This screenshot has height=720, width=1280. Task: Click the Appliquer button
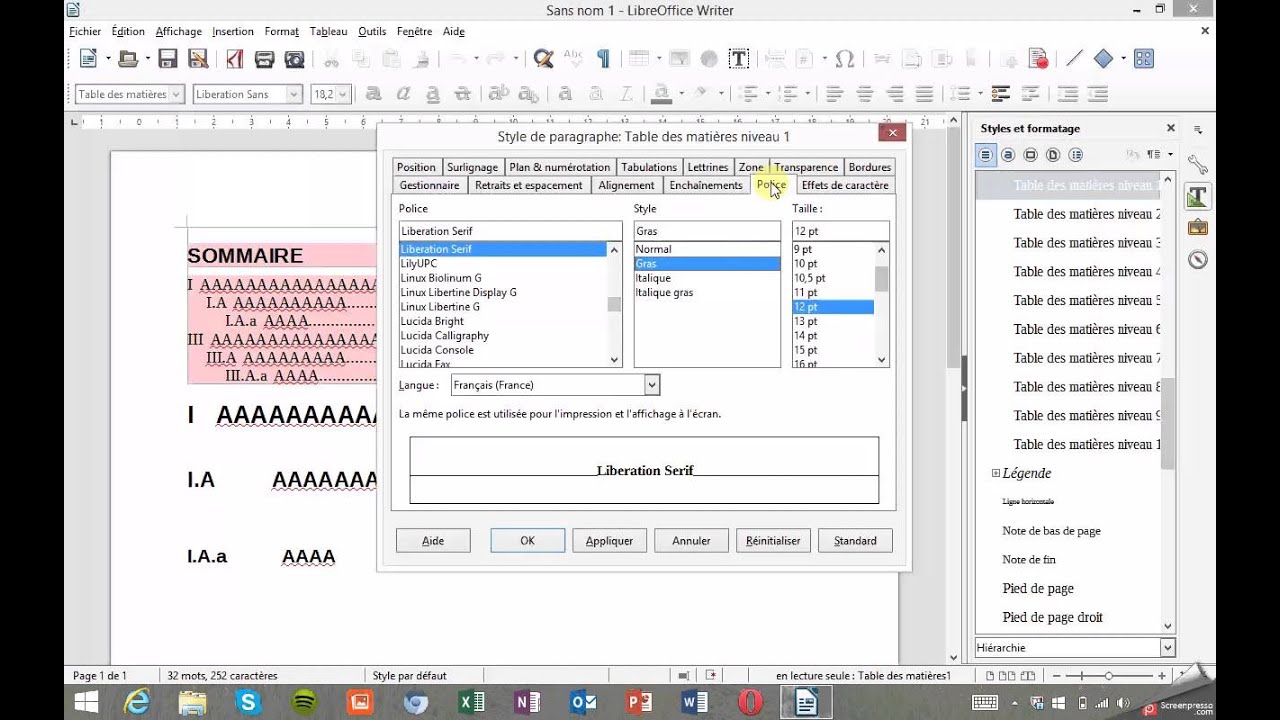(609, 540)
